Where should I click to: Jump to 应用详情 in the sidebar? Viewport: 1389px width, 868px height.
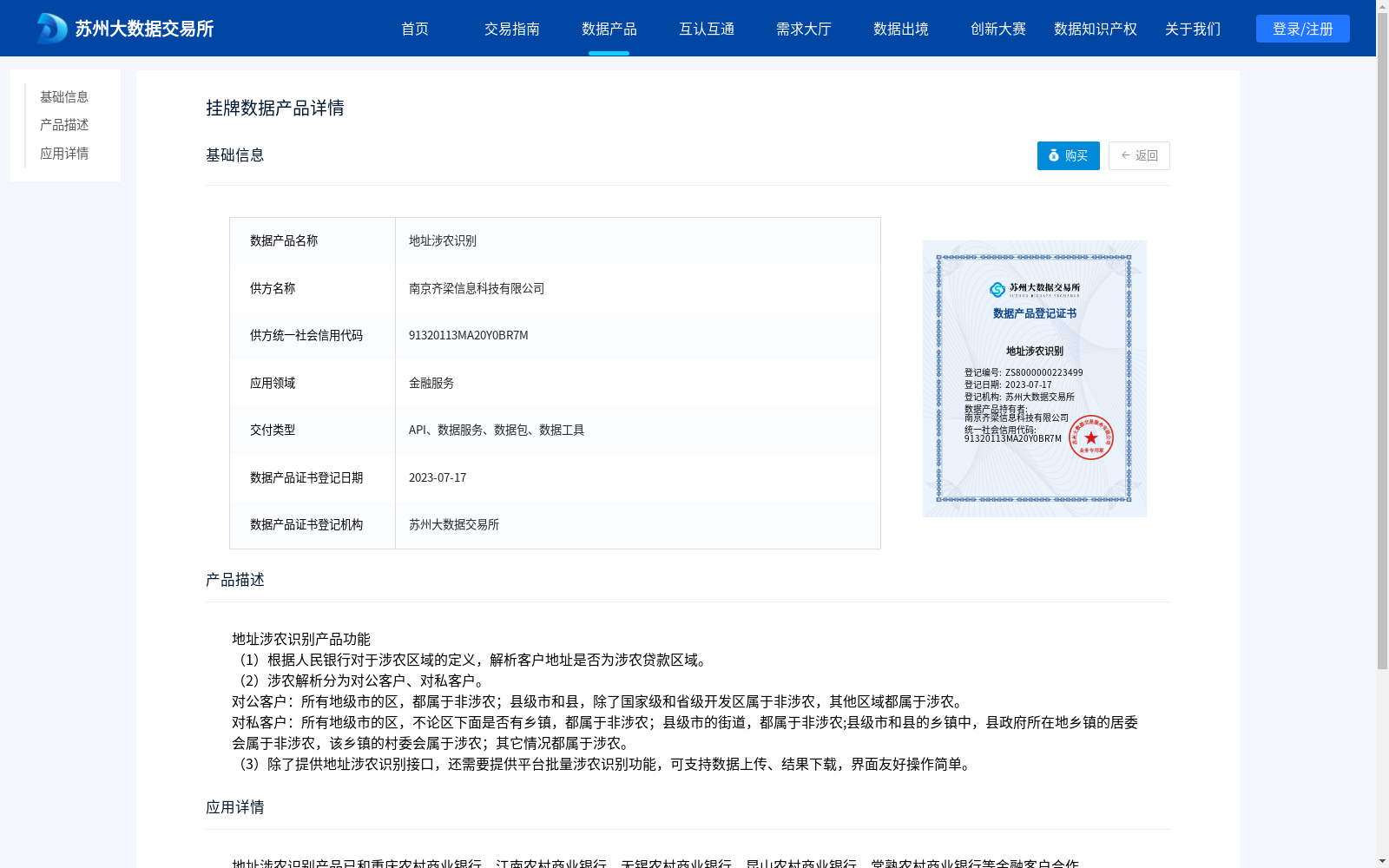click(64, 154)
